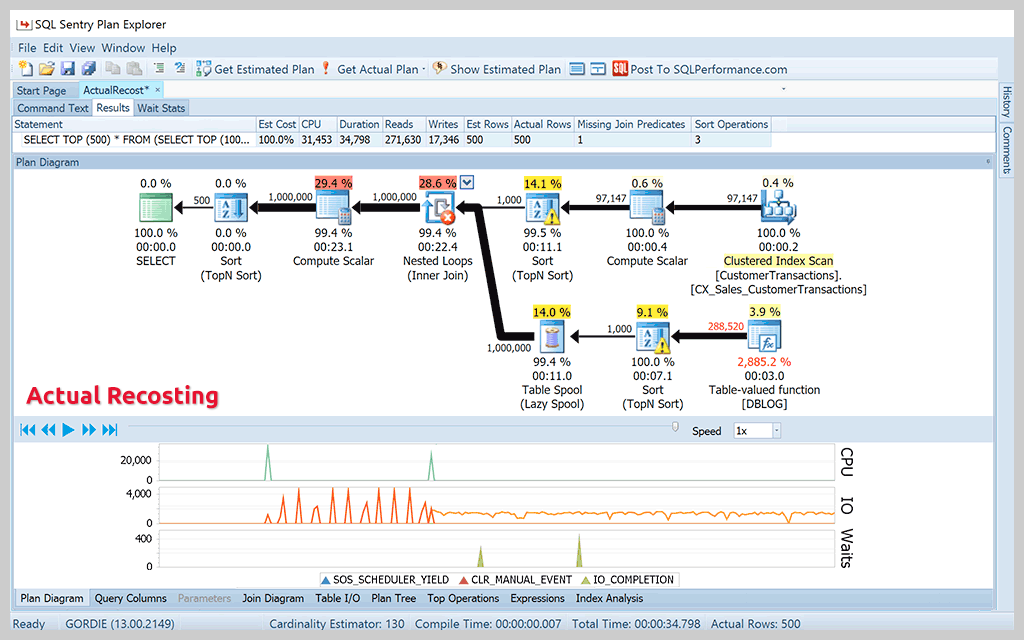The height and width of the screenshot is (640, 1024).
Task: Click the New plan icon
Action: pos(27,68)
